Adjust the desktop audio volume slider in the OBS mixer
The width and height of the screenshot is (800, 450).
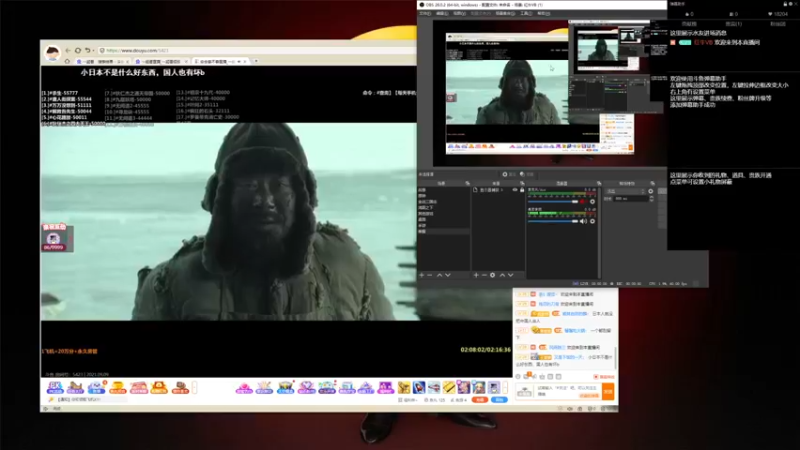click(553, 221)
